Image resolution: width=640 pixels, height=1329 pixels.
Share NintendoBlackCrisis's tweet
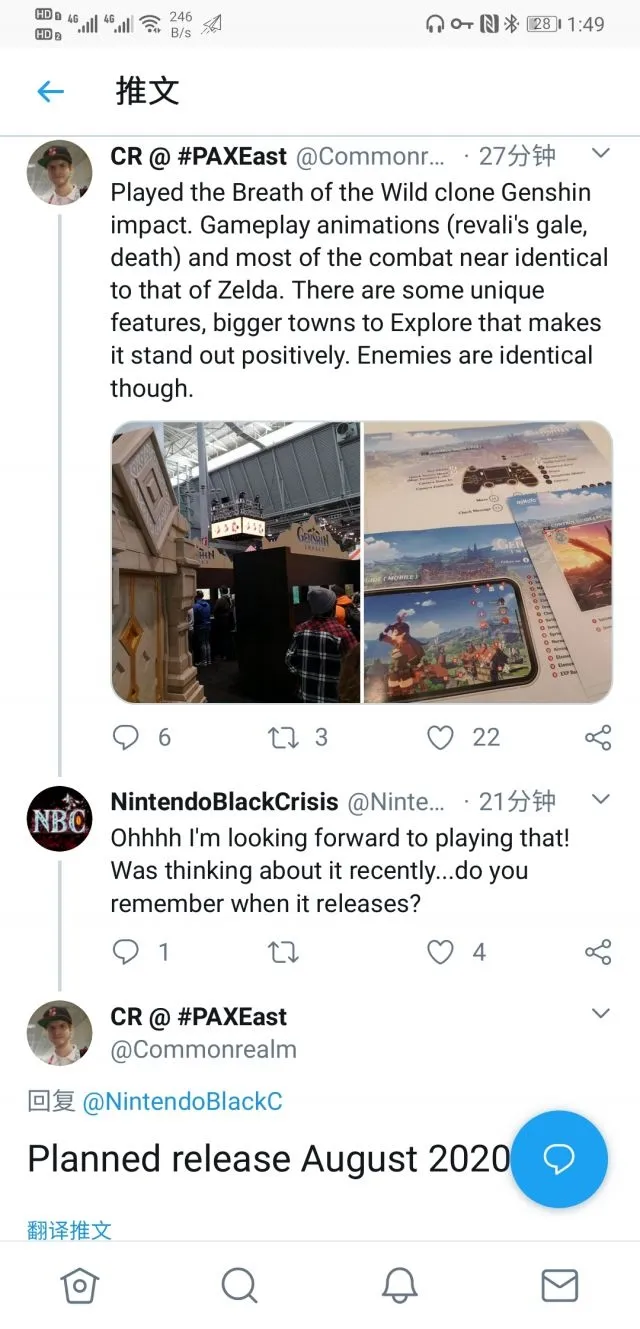click(597, 951)
